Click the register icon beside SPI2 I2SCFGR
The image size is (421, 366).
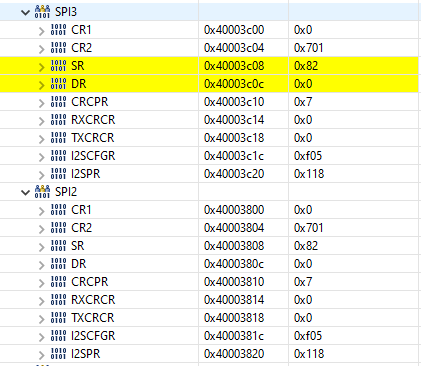coord(58,336)
